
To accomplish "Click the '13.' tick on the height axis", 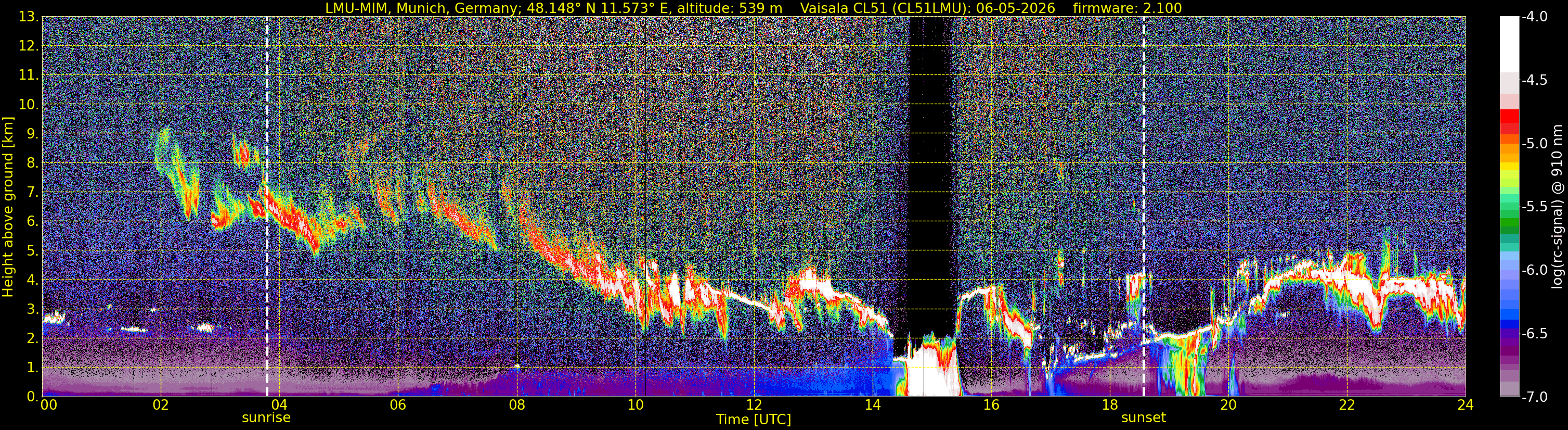I will pyautogui.click(x=29, y=17).
